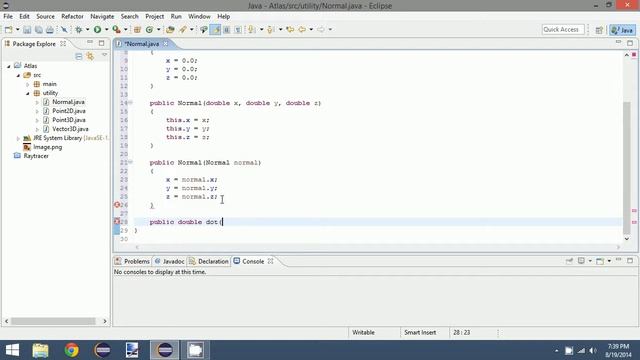Screen dimensions: 640x360
Task: Select Normal.java in Package Explorer
Action: coord(68,102)
